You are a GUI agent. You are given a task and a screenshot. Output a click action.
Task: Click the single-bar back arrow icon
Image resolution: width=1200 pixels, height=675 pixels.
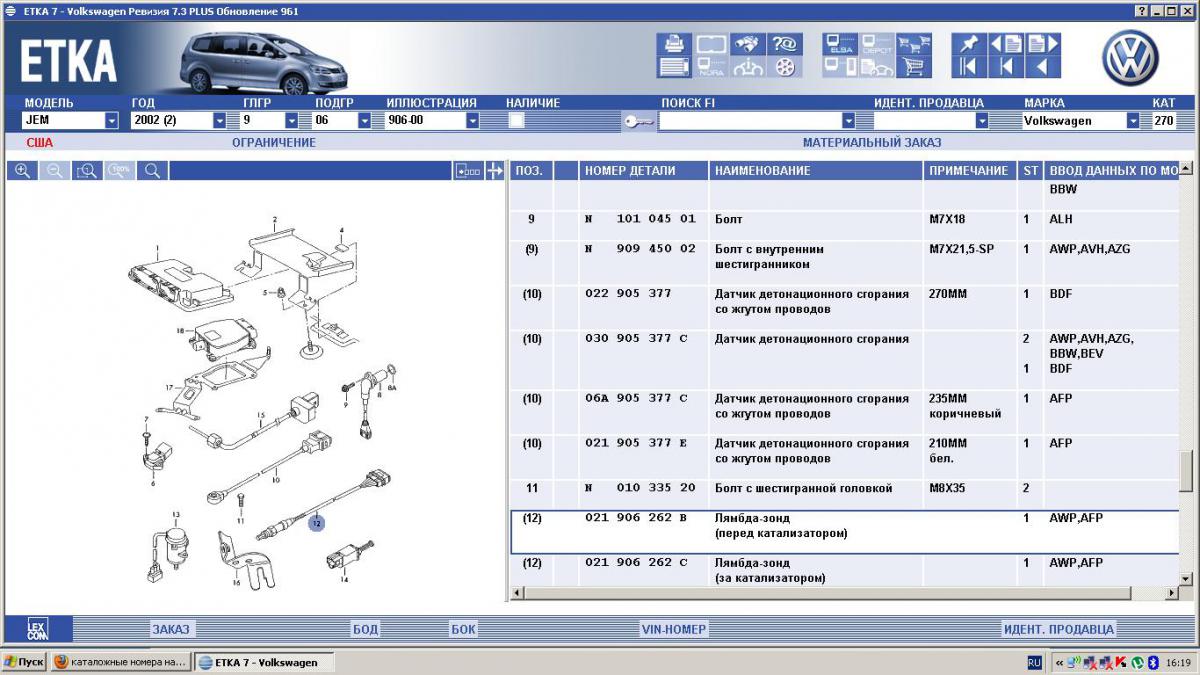coord(1006,67)
